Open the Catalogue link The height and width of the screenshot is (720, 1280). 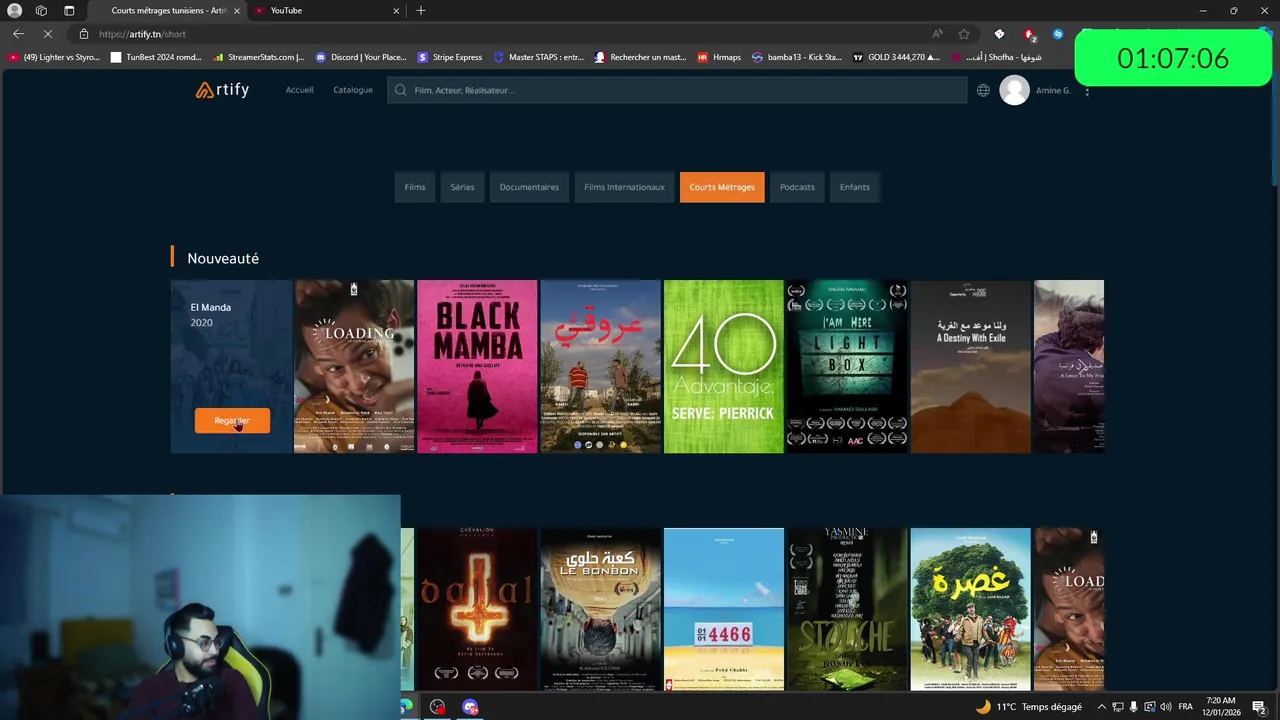tap(352, 90)
